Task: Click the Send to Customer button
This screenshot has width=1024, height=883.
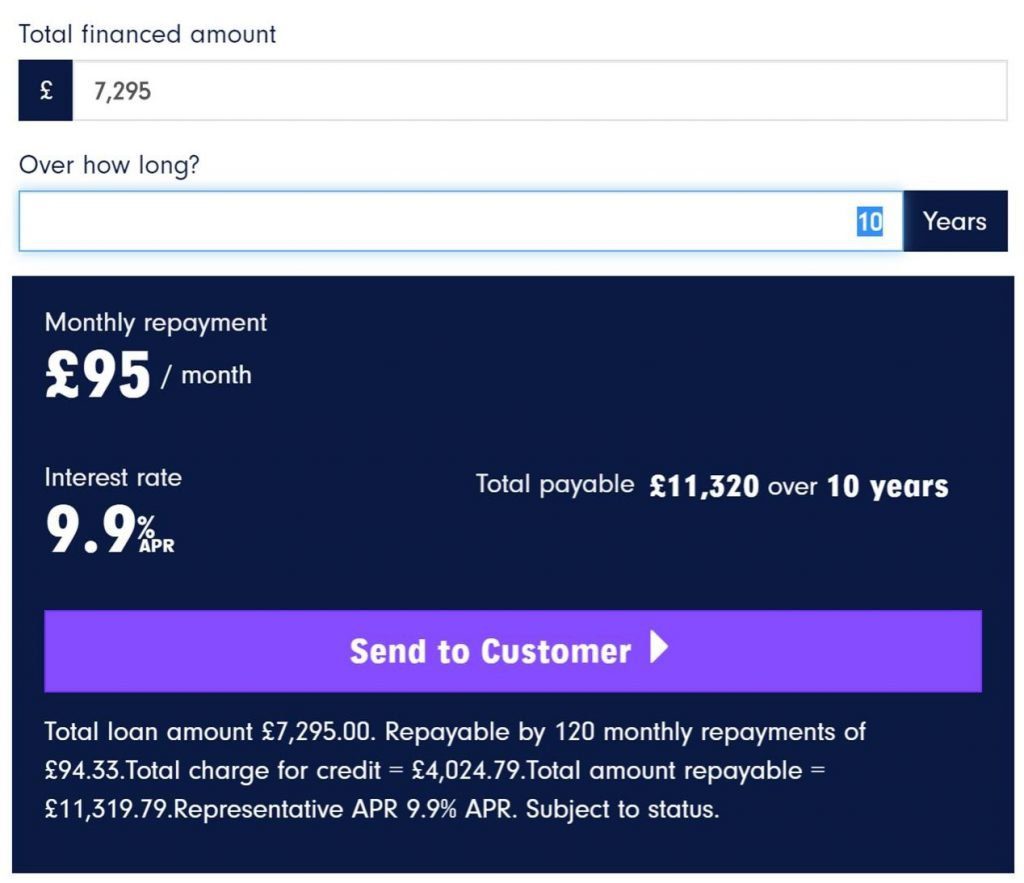Action: 513,650
